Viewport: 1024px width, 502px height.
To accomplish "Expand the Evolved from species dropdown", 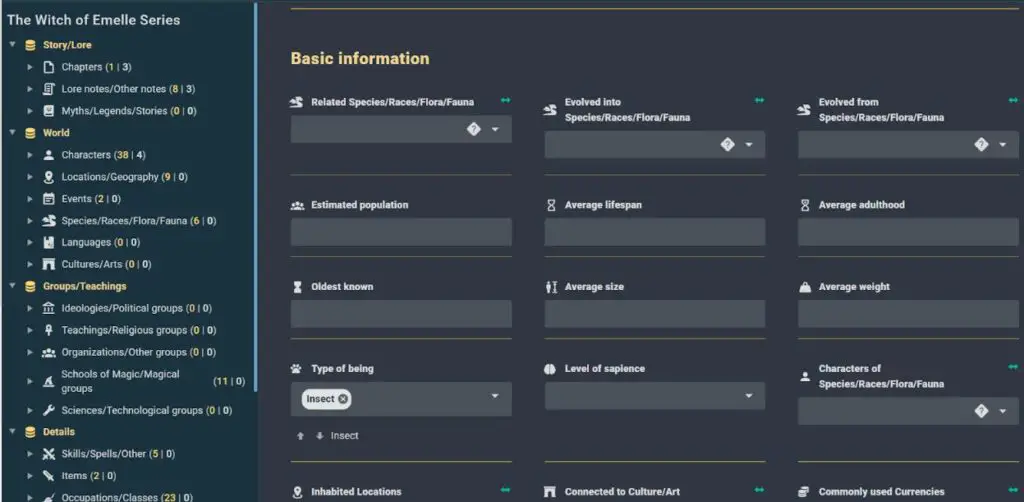I will point(1002,145).
